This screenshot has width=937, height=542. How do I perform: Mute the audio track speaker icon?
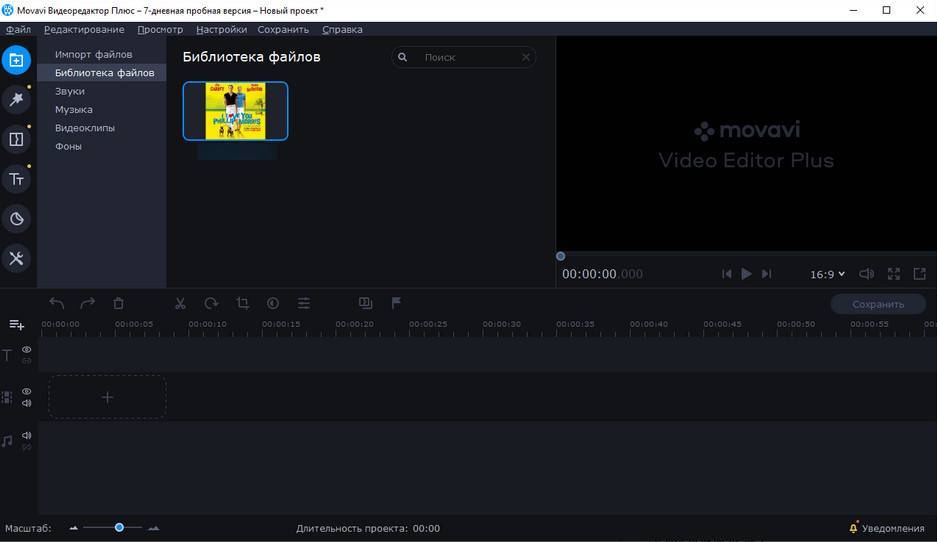point(27,435)
